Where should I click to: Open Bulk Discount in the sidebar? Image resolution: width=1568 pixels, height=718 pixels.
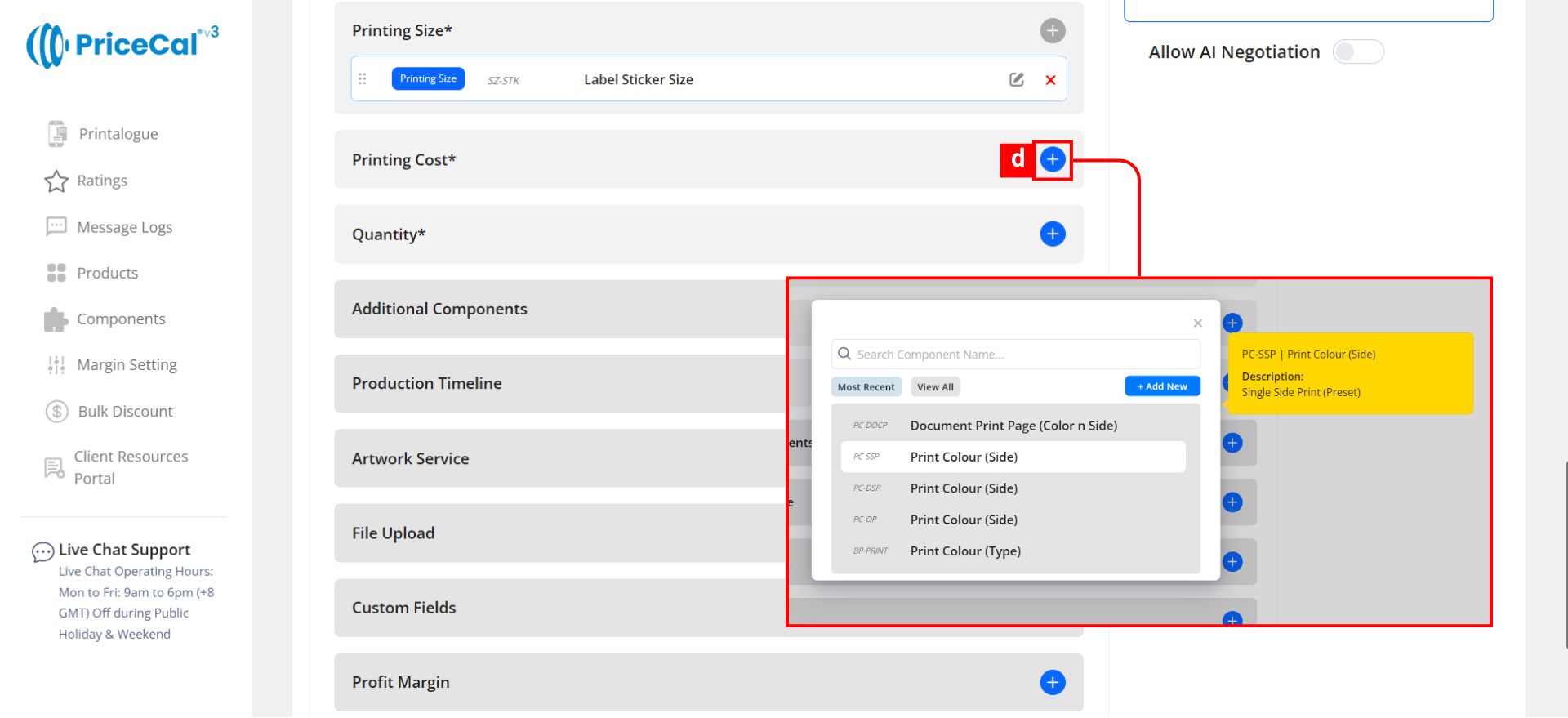tap(125, 411)
